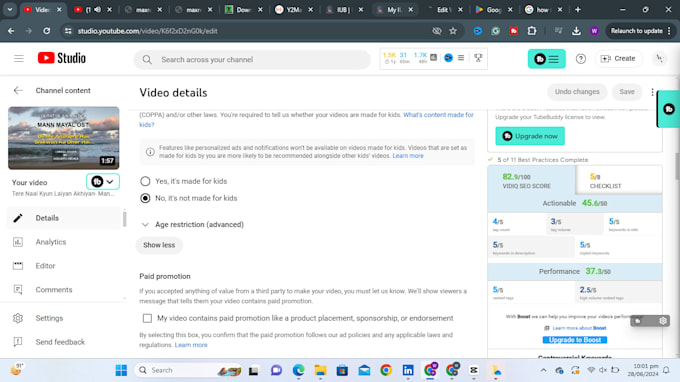680x382 pixels.
Task: Switch to the CHECKLIST tab
Action: [x=619, y=180]
